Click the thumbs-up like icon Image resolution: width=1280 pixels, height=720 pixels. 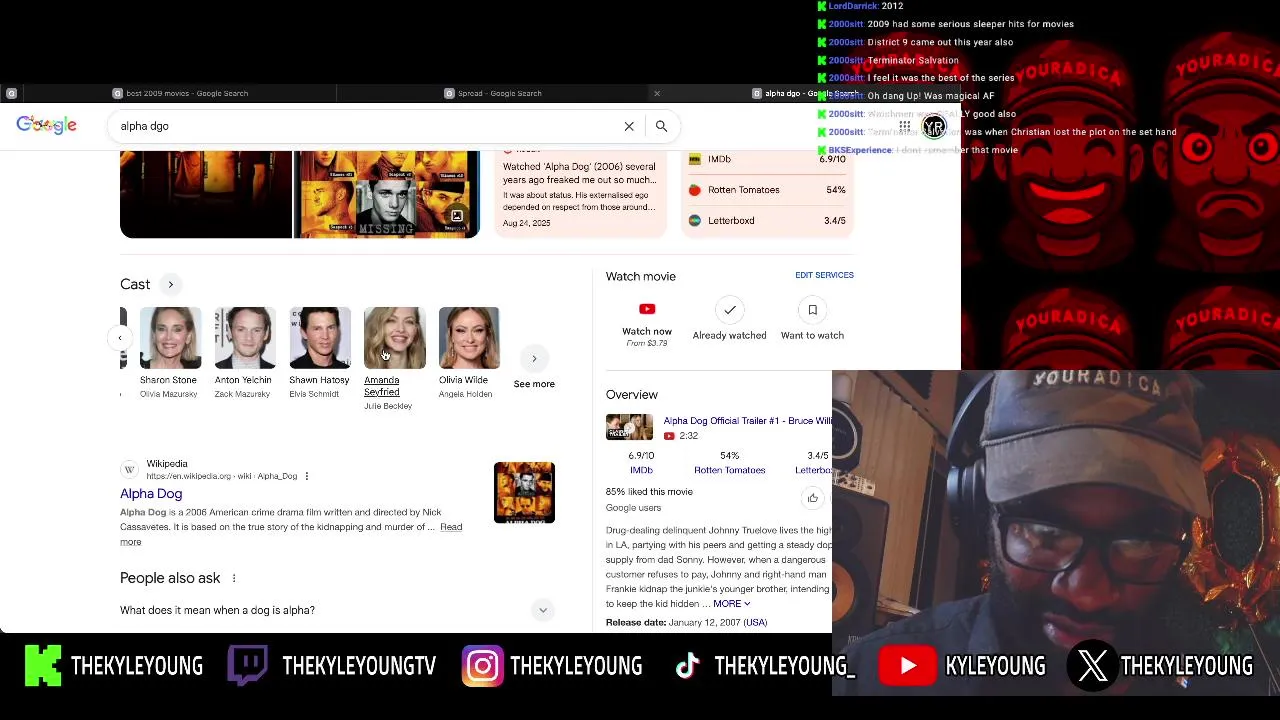(812, 498)
